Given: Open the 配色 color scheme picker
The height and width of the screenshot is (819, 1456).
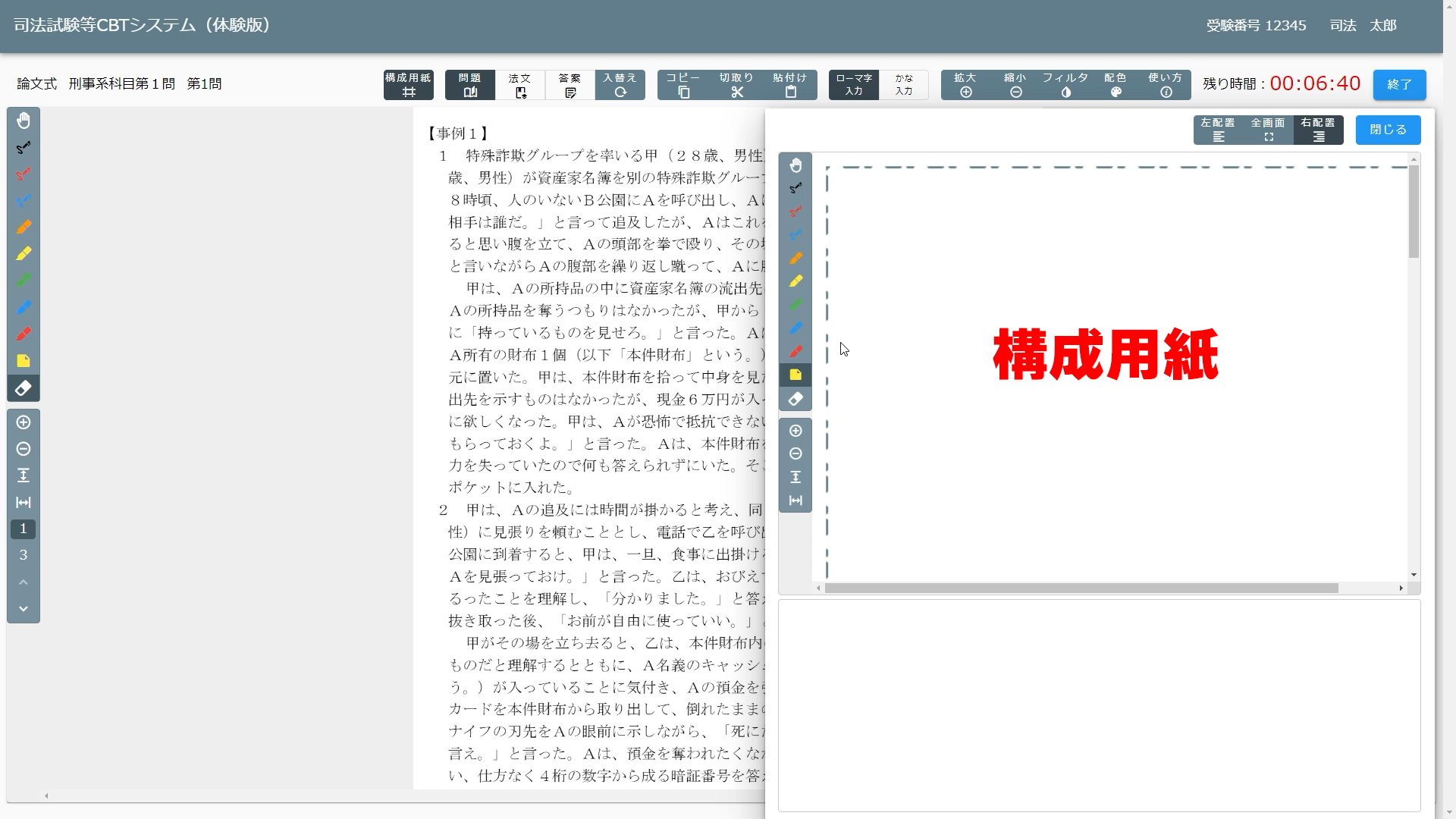Looking at the screenshot, I should point(1116,85).
